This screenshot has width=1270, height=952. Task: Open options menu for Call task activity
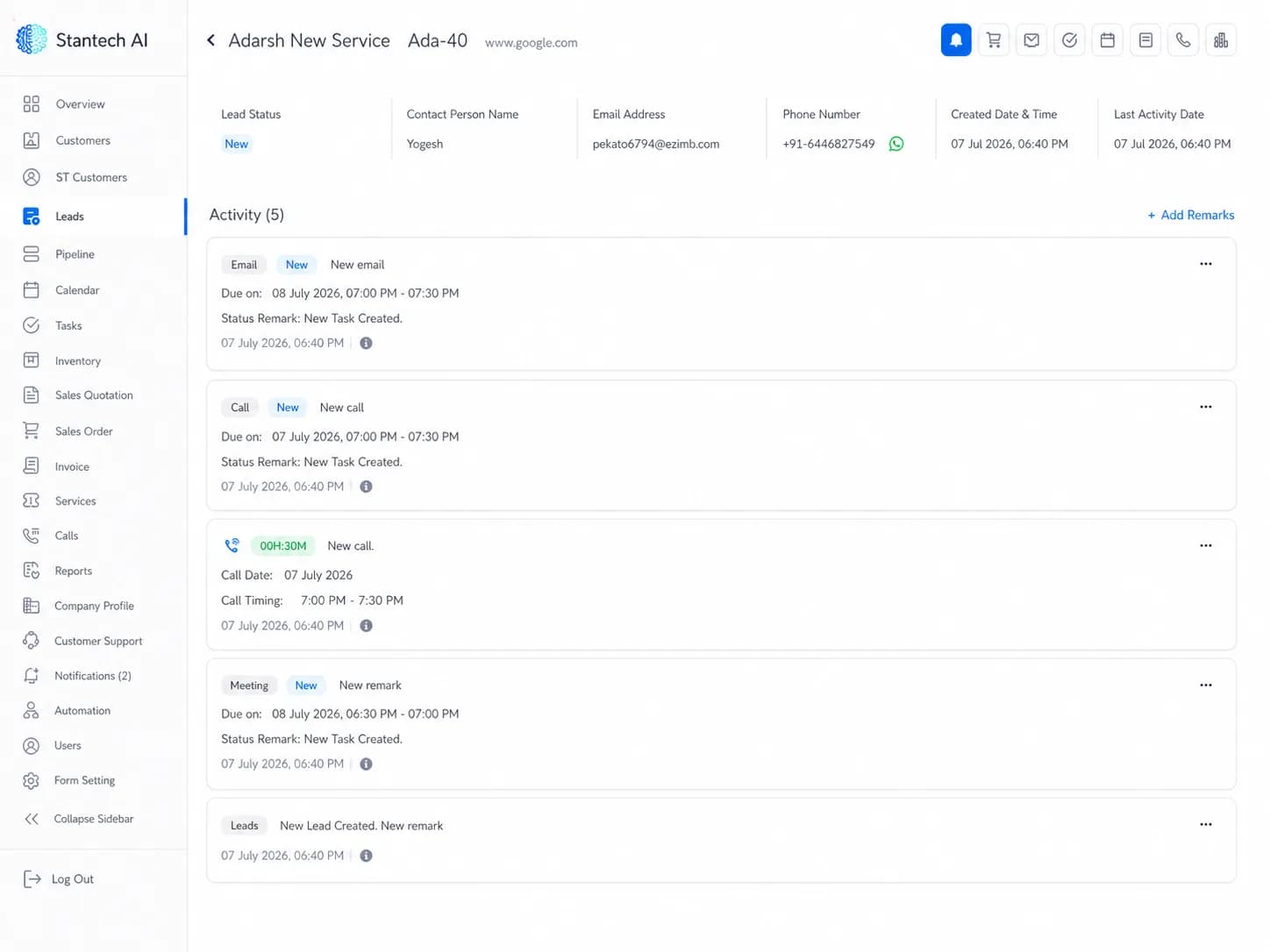tap(1206, 407)
